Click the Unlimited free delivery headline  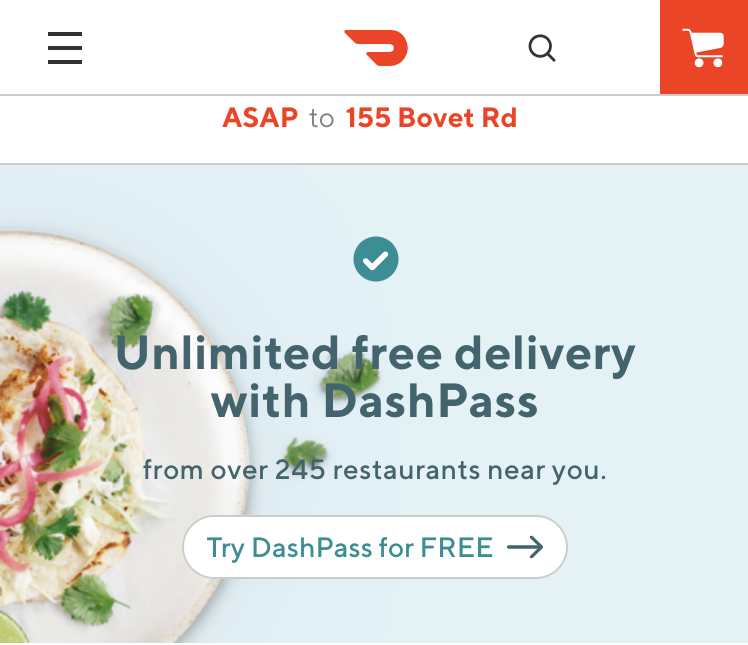tap(375, 354)
